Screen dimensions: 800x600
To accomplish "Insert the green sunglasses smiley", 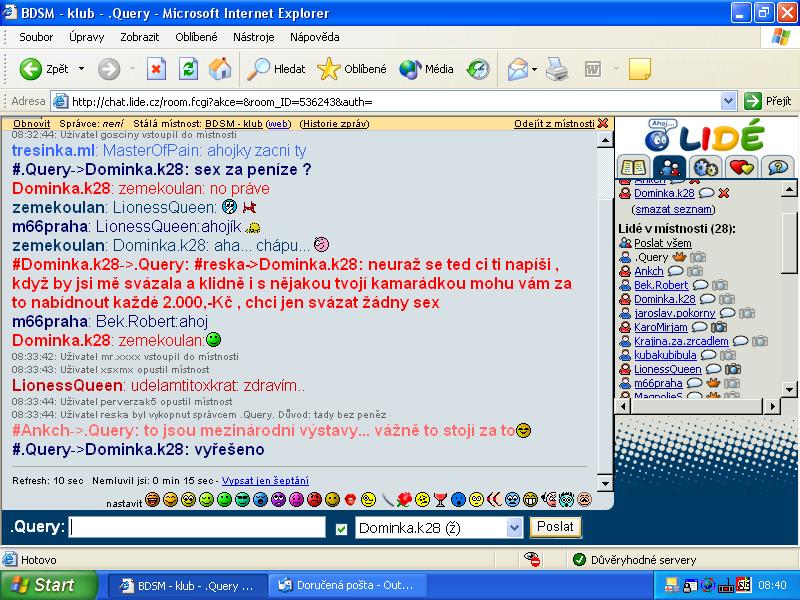I will (x=242, y=499).
